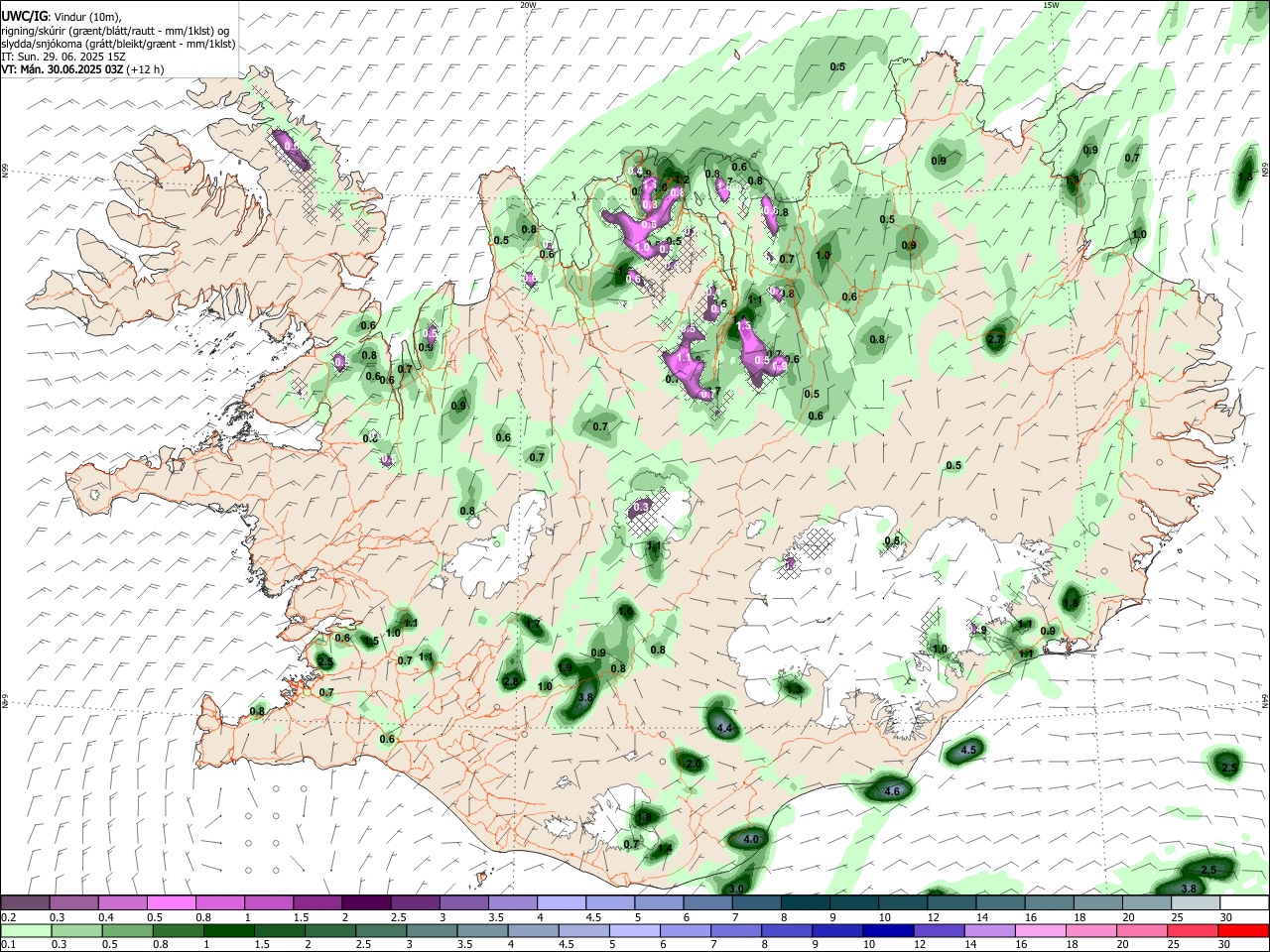Click the 3.0 rainfall value at the southern coast
1270x952 pixels.
736,889
